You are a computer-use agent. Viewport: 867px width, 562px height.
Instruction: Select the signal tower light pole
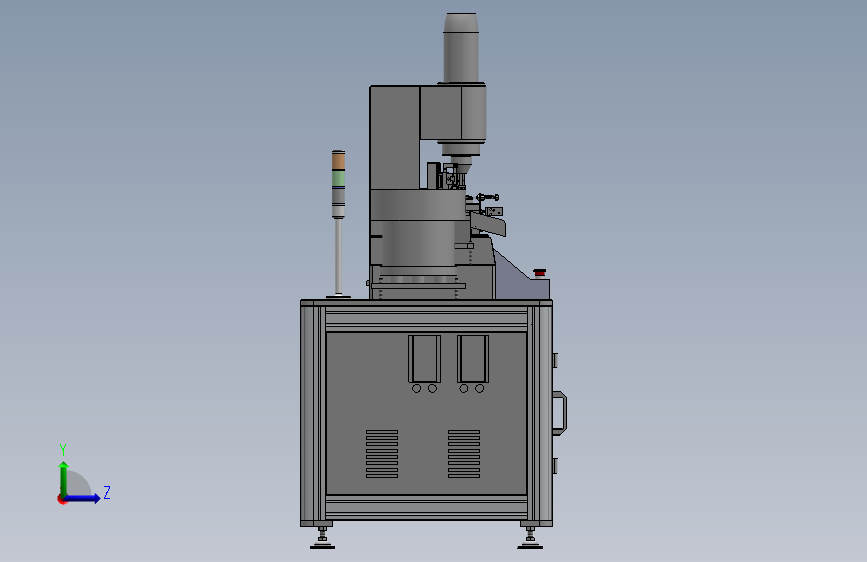click(x=338, y=257)
